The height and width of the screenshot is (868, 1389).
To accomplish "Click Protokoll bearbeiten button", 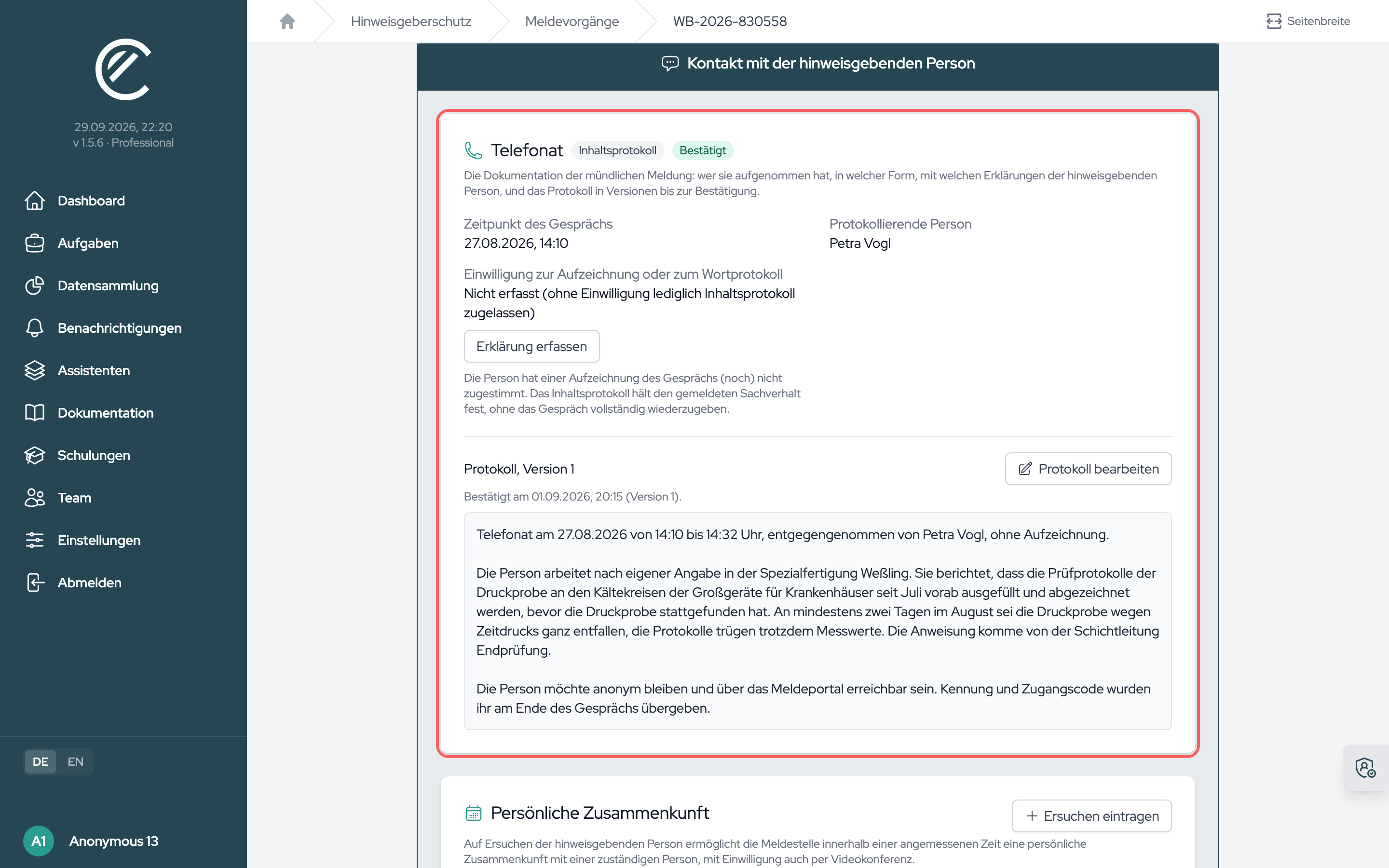I will (1088, 469).
